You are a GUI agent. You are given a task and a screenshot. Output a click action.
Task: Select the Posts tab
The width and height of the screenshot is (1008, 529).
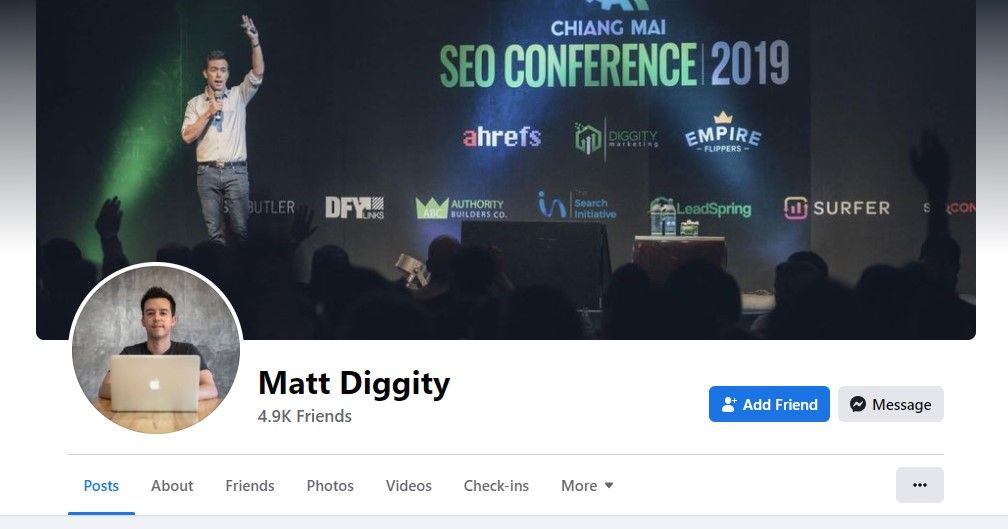coord(101,485)
